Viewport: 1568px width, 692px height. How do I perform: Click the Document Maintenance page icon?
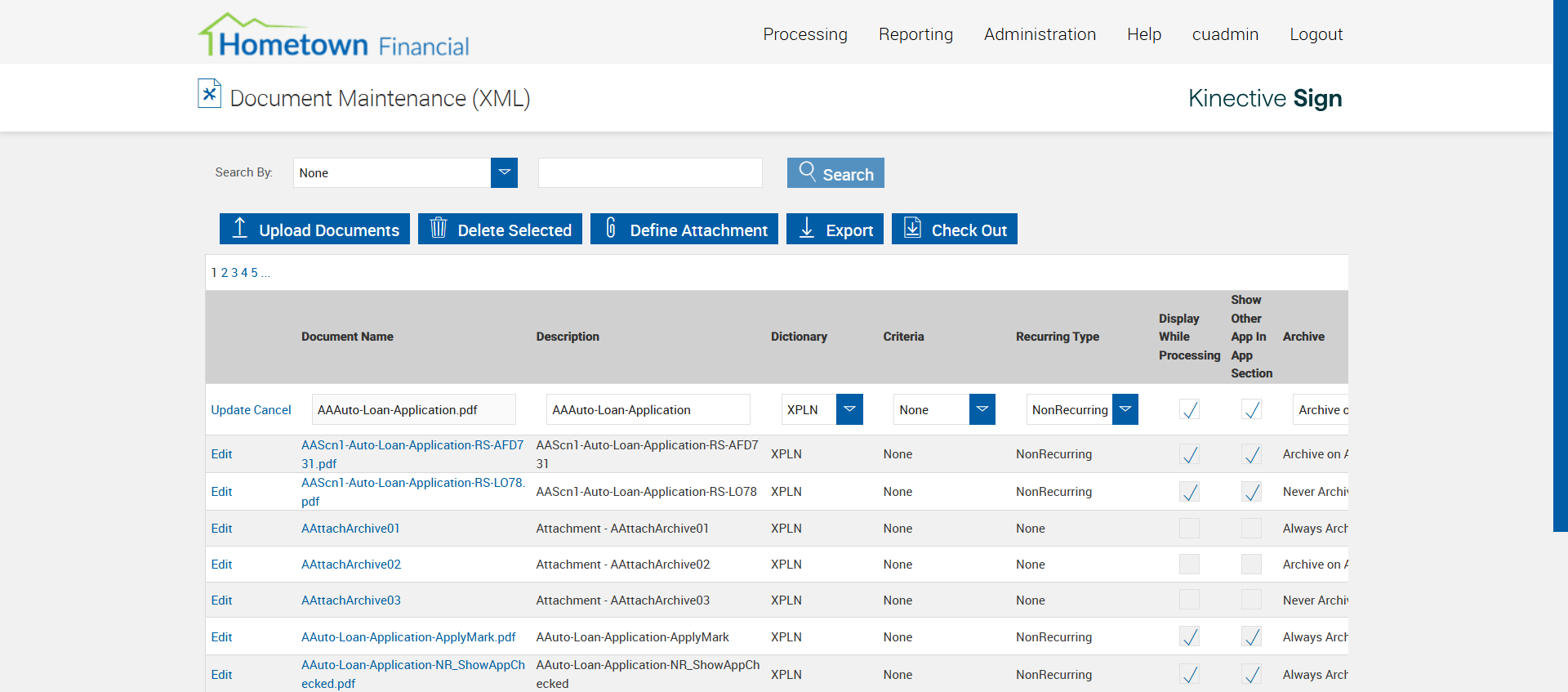pos(209,94)
